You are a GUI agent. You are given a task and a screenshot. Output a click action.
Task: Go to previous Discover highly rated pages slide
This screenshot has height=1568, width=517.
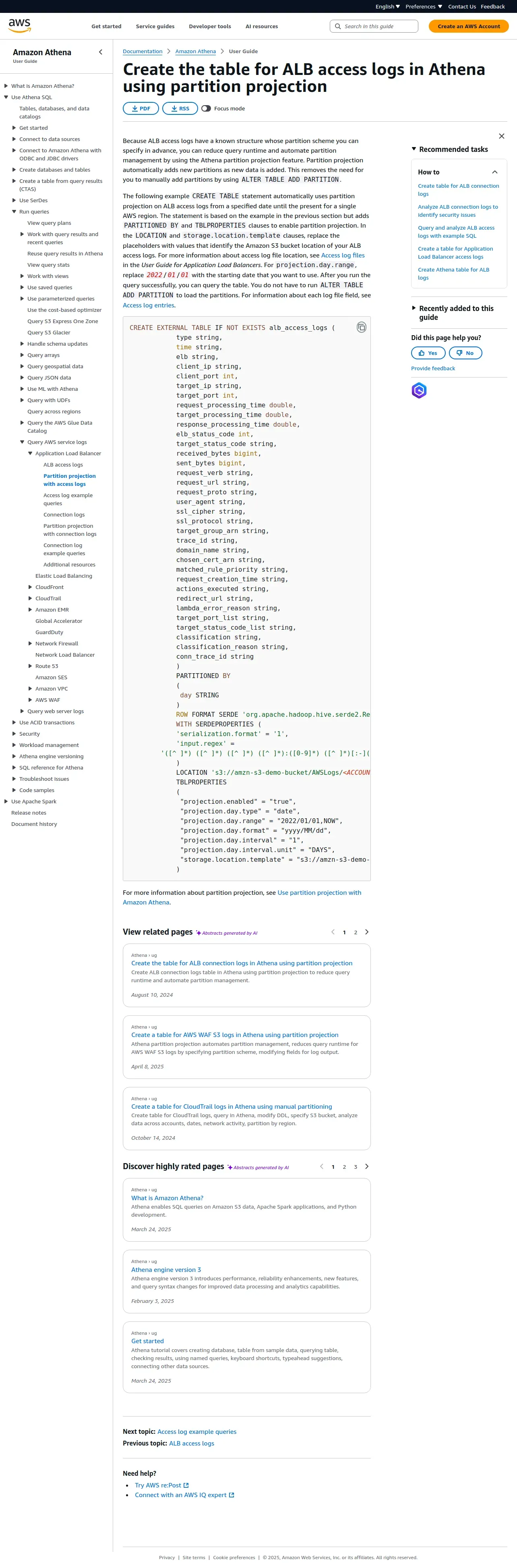pyautogui.click(x=321, y=1166)
